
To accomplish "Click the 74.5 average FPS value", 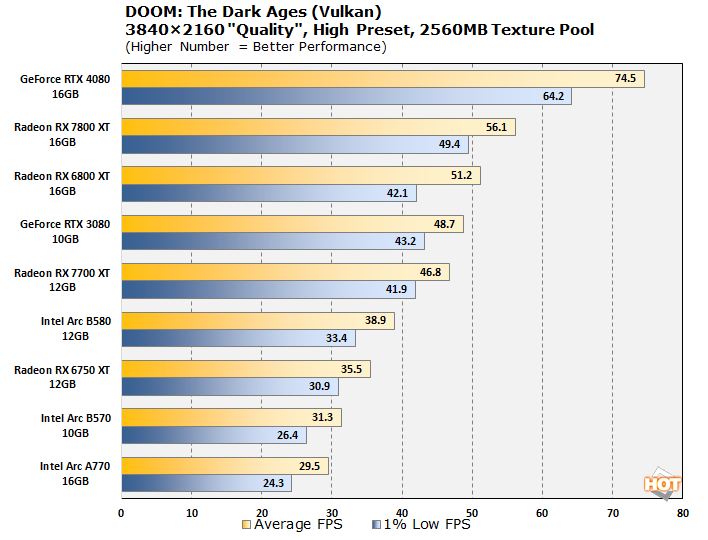I will pos(625,79).
